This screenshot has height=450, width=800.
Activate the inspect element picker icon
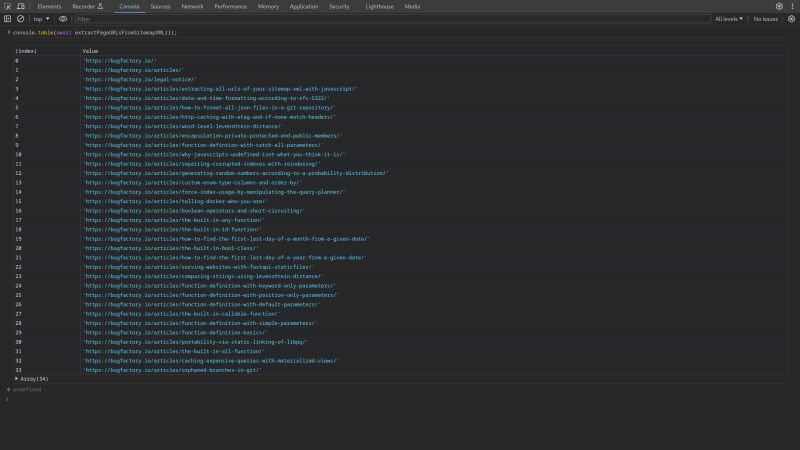tap(8, 7)
